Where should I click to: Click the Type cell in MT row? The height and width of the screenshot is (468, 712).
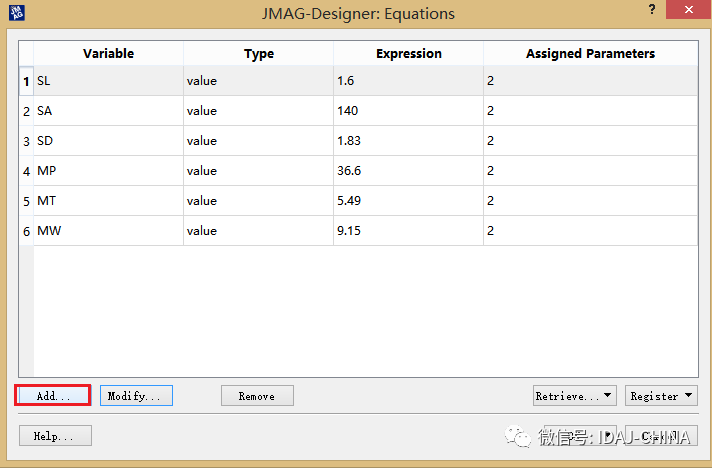coord(258,201)
